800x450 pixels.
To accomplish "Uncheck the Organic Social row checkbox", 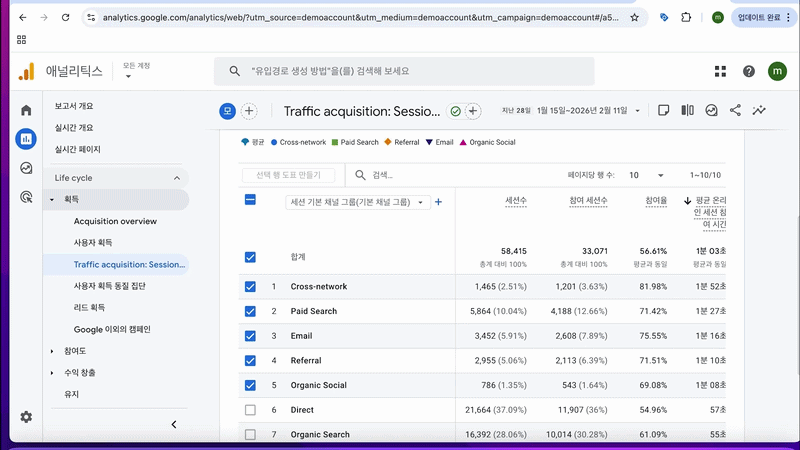I will pos(250,385).
